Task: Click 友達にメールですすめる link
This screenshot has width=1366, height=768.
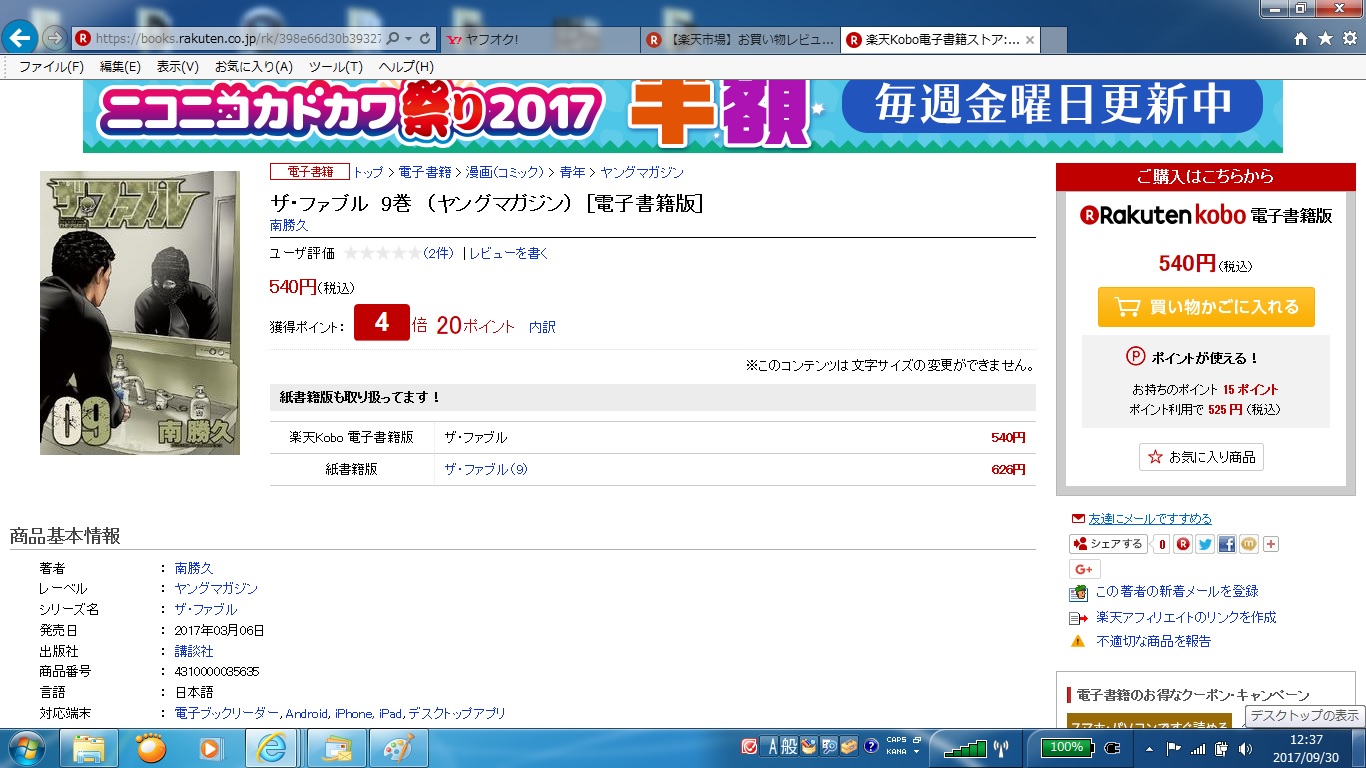Action: click(x=1150, y=519)
